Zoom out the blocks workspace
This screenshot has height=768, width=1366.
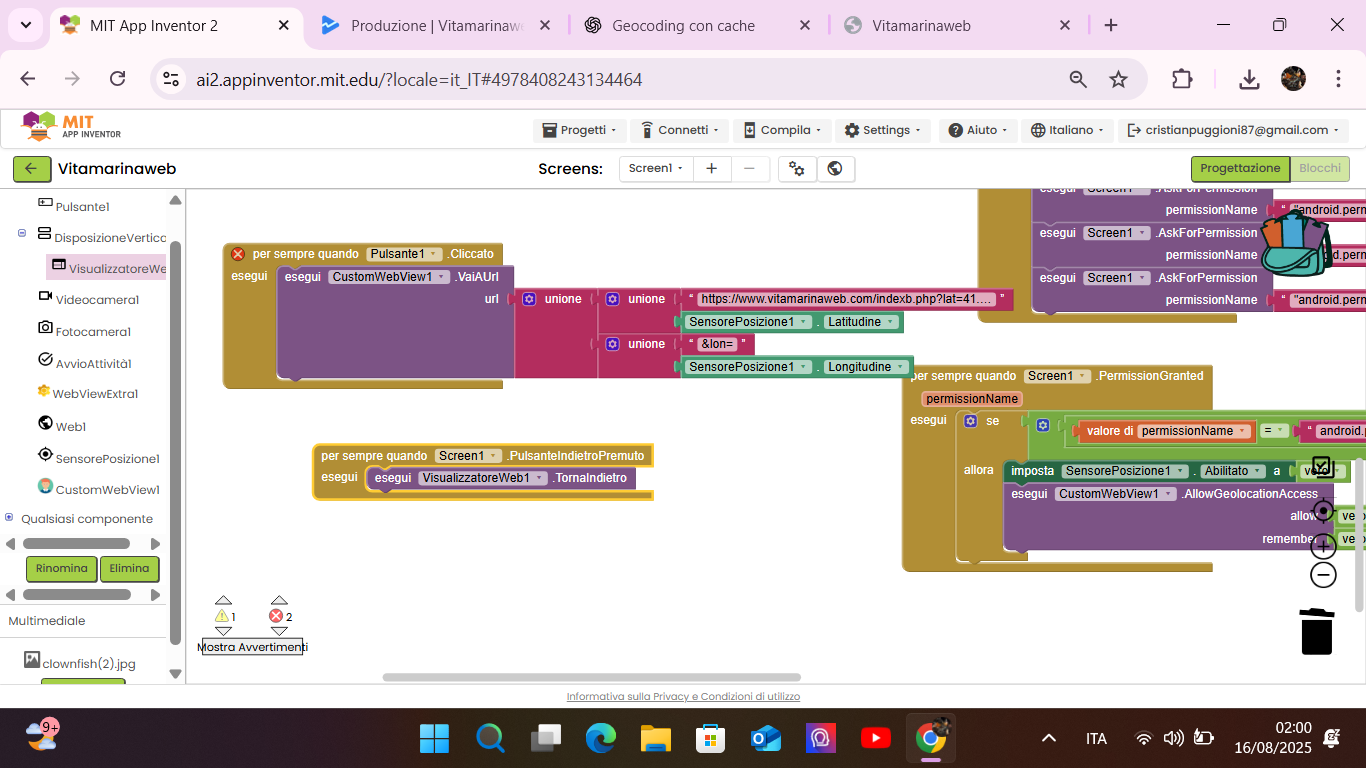point(1323,575)
